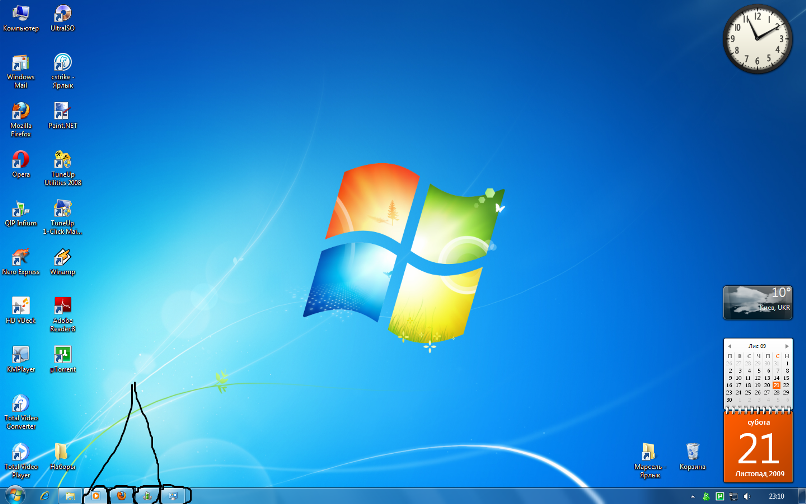Screen dimensions: 806x504
Task: Show hidden system tray icons
Action: point(692,496)
